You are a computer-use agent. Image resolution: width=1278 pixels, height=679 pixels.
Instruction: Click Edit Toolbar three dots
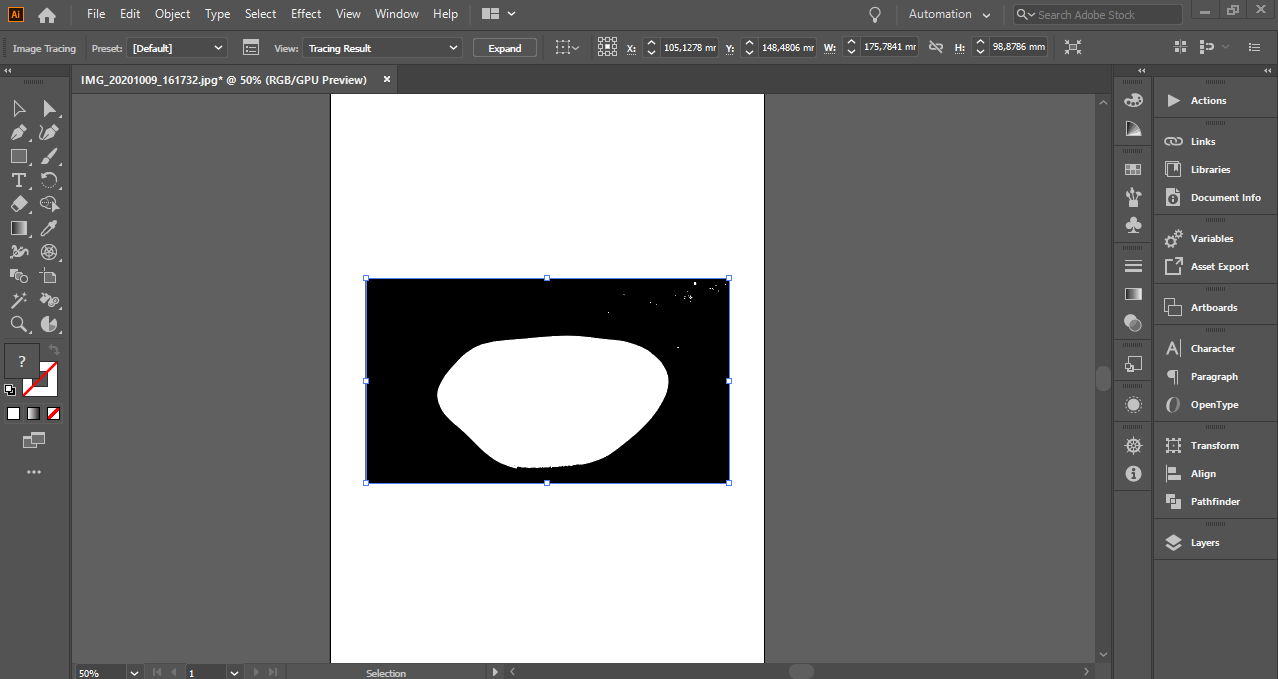(x=34, y=472)
